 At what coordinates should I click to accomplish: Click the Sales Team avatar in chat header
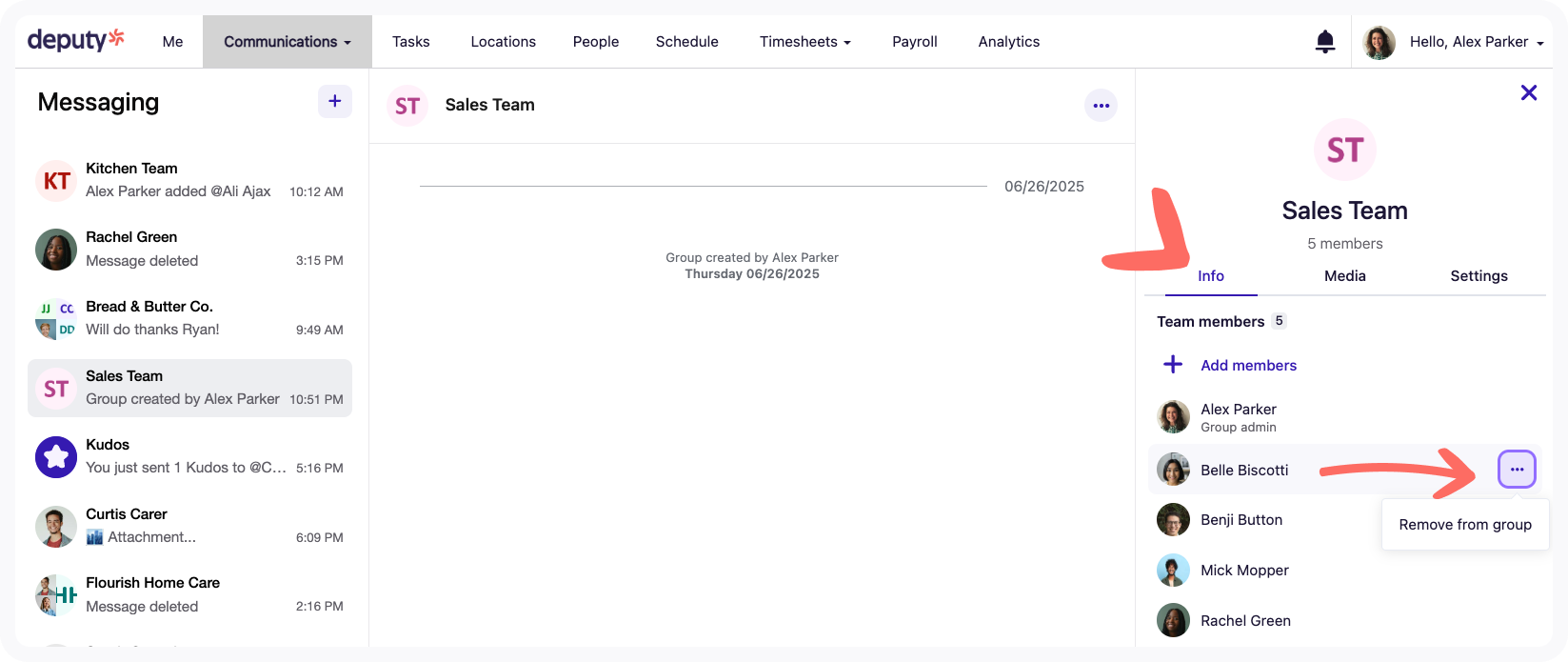pos(407,106)
